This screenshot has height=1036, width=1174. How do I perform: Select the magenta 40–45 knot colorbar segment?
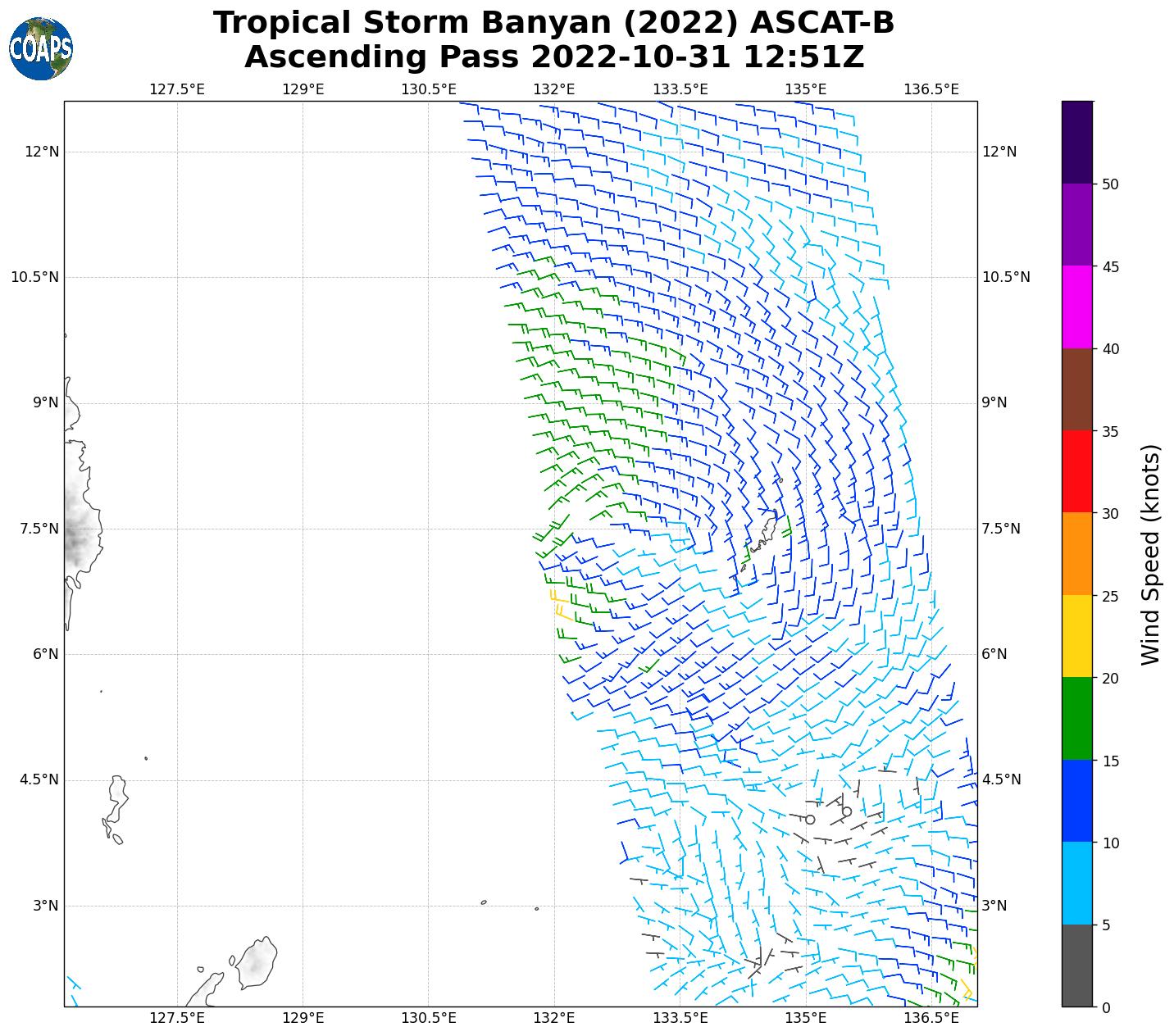[x=1076, y=307]
